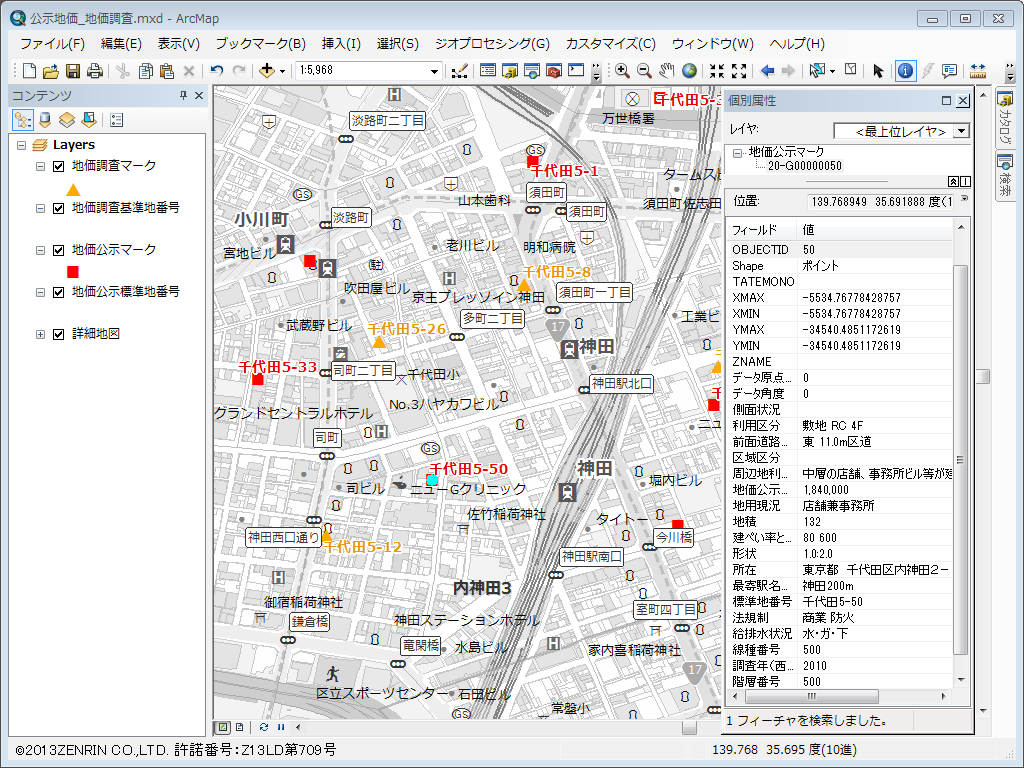Open the Table of Contents window icon

488,71
